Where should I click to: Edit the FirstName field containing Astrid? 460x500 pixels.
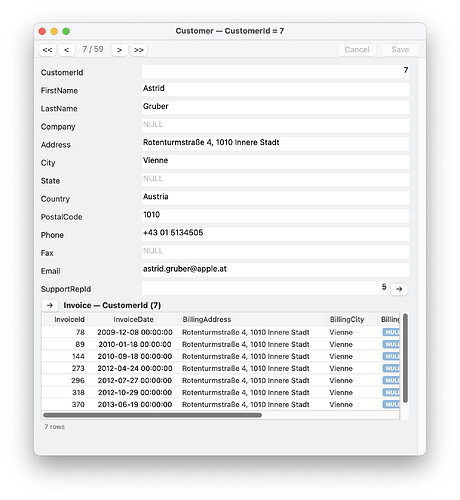pyautogui.click(x=276, y=89)
